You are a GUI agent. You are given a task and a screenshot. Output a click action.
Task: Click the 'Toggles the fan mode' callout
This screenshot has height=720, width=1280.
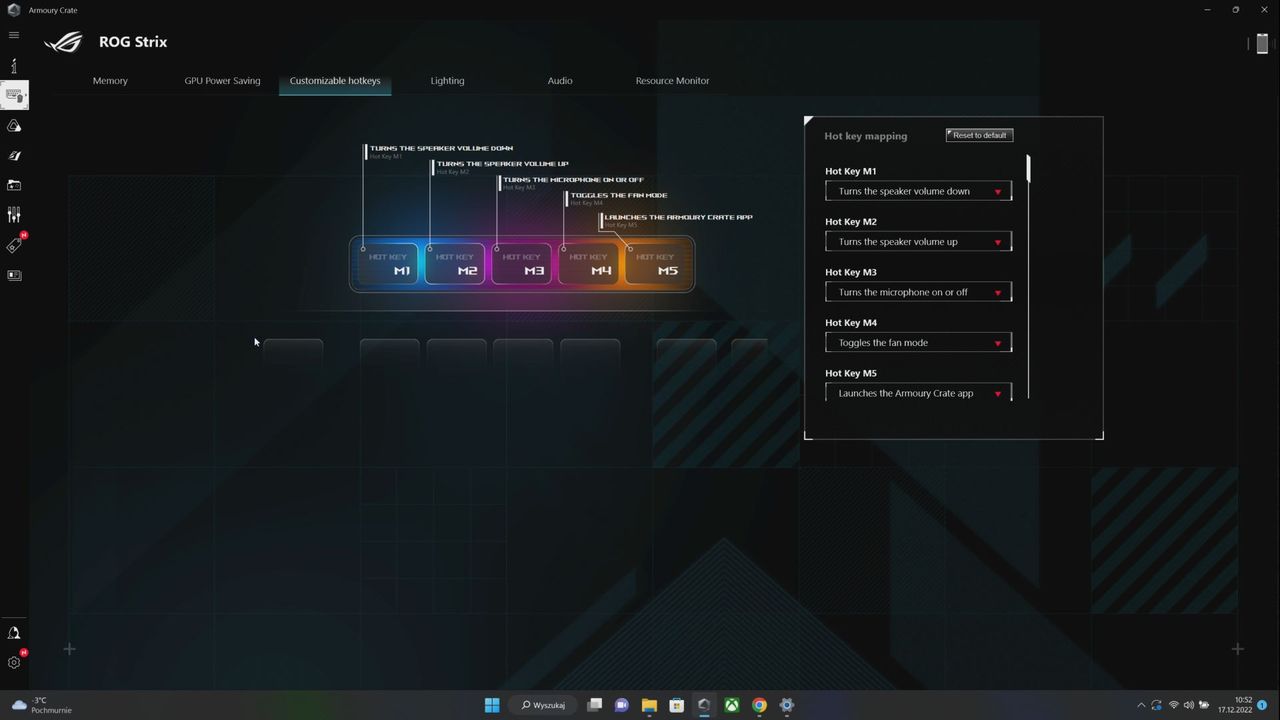coord(619,195)
